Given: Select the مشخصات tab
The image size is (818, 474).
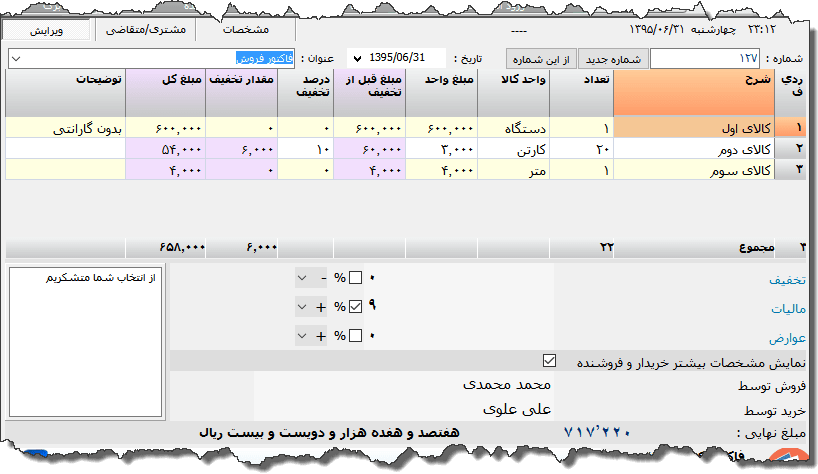Looking at the screenshot, I should pos(246,31).
